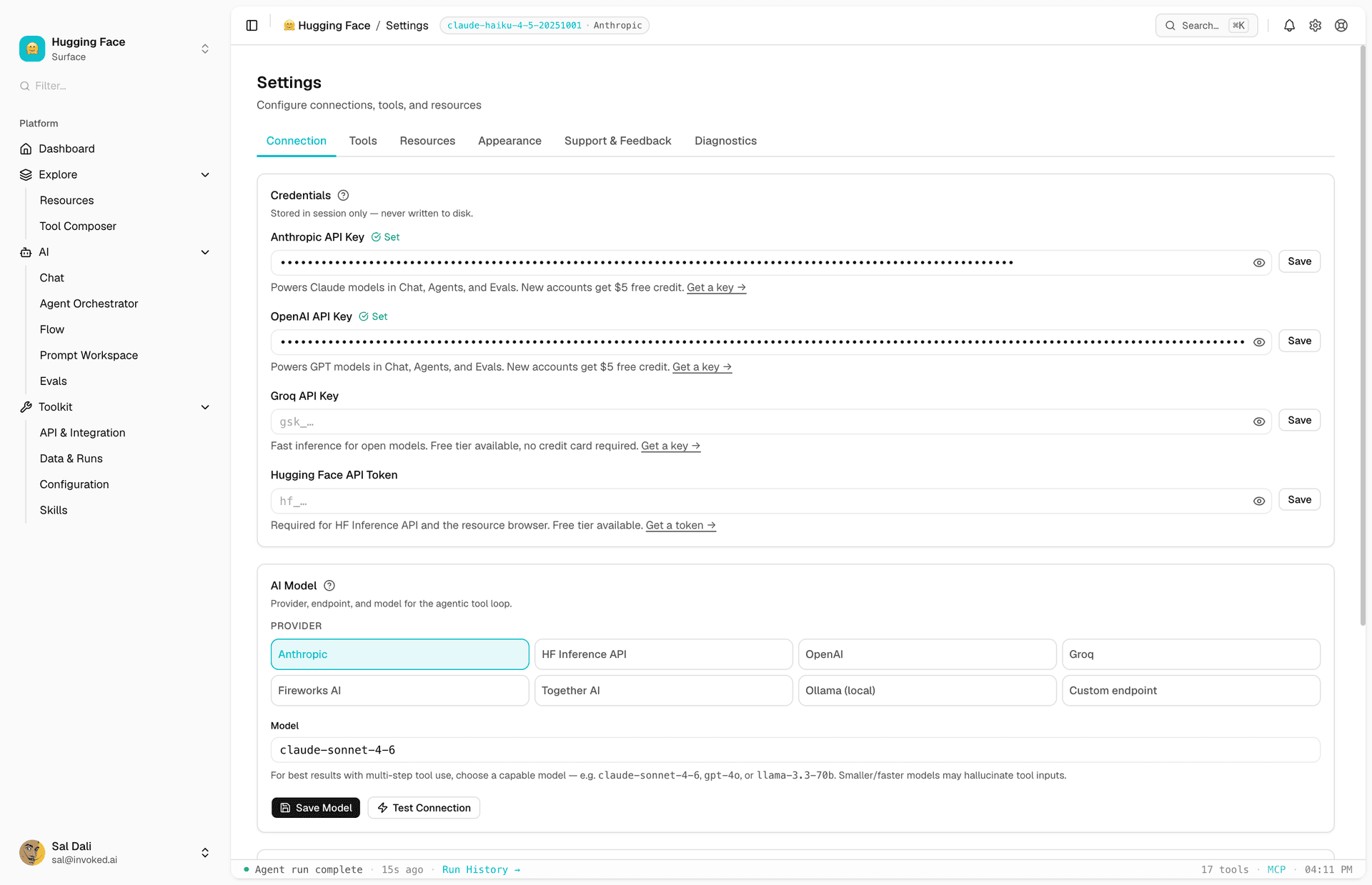
Task: Switch to the Tools tab
Action: (x=363, y=141)
